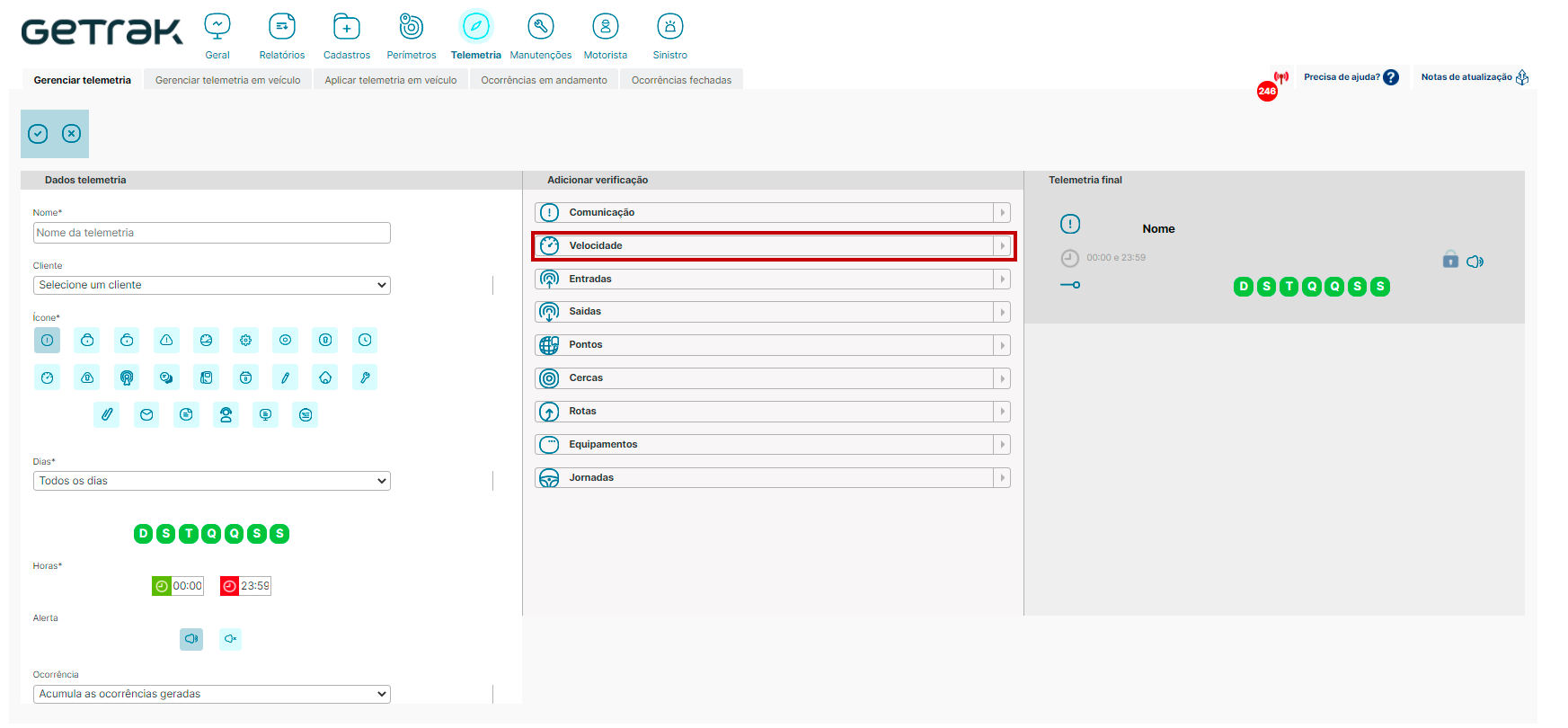Toggle the D day button under Dias

tap(143, 534)
